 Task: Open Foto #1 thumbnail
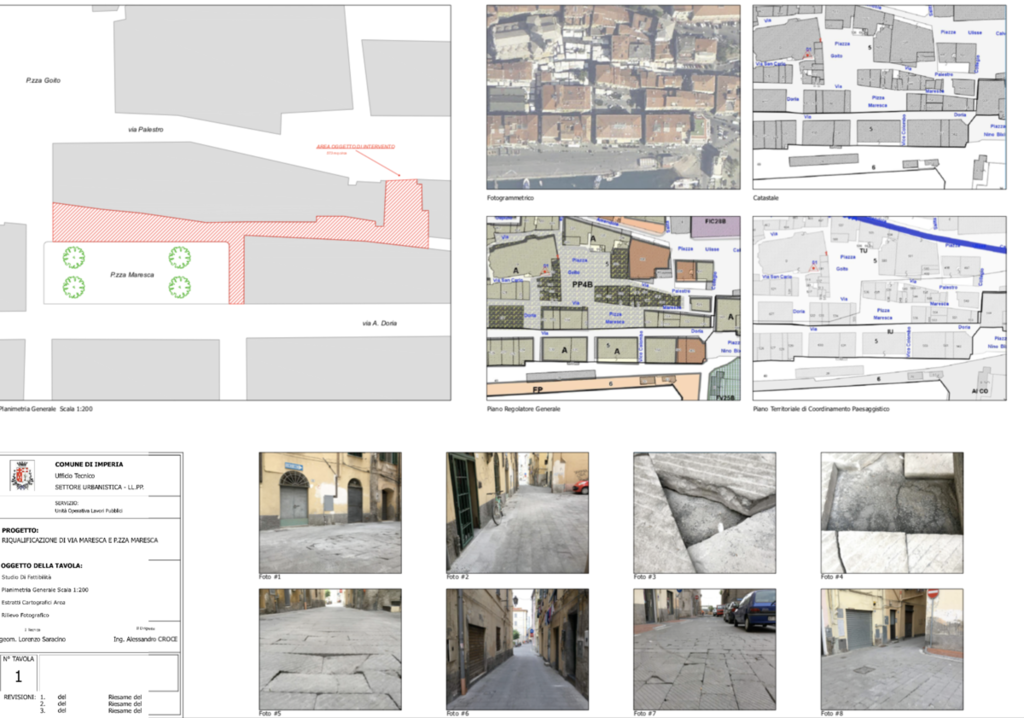[330, 512]
